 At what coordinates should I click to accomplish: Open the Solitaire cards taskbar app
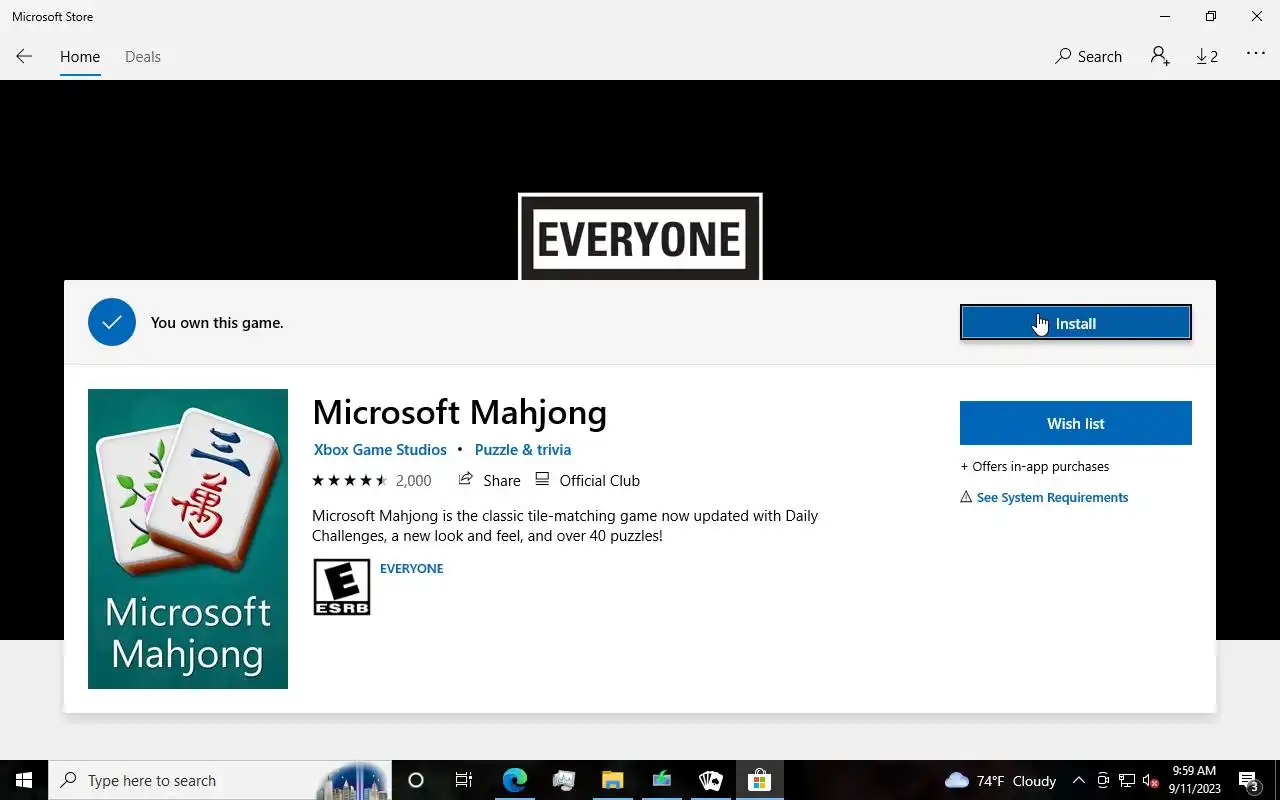[x=710, y=780]
